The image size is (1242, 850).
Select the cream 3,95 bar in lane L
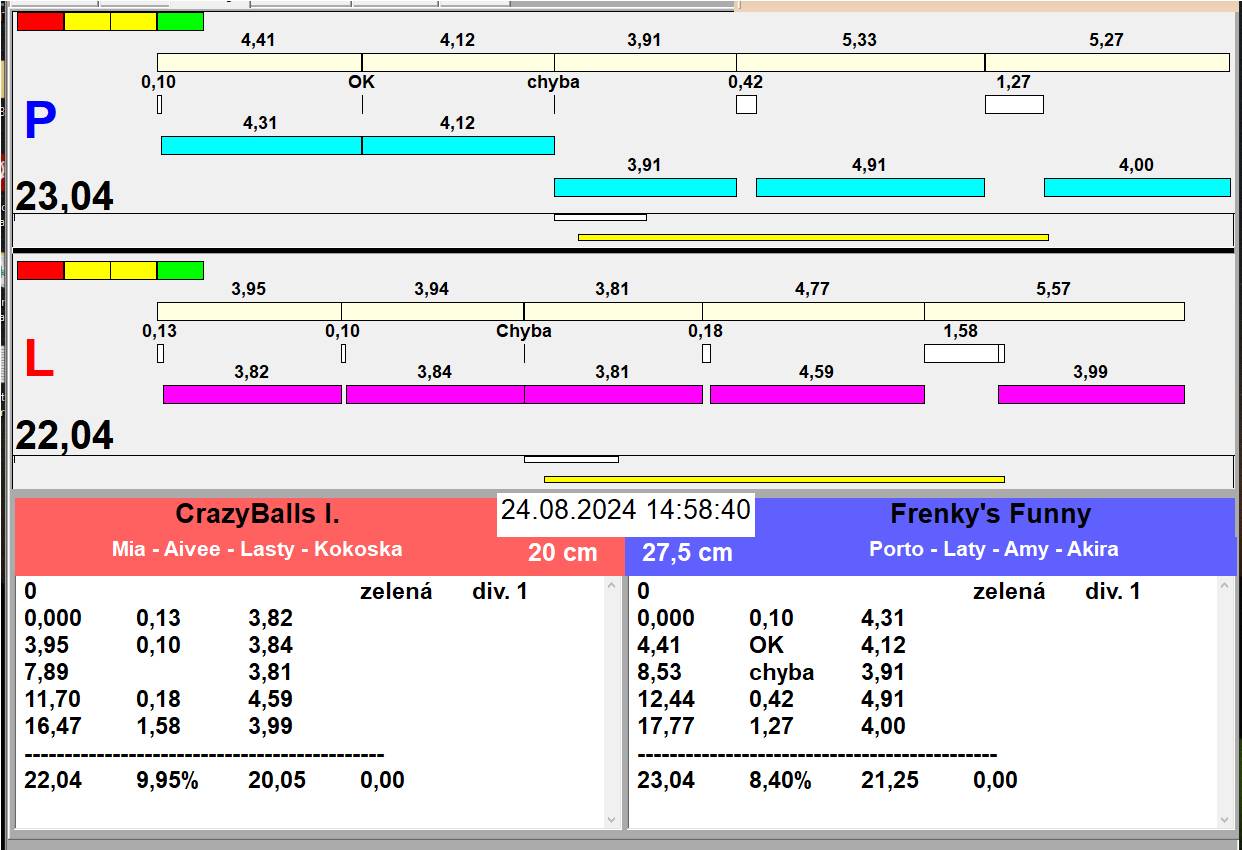click(x=249, y=311)
